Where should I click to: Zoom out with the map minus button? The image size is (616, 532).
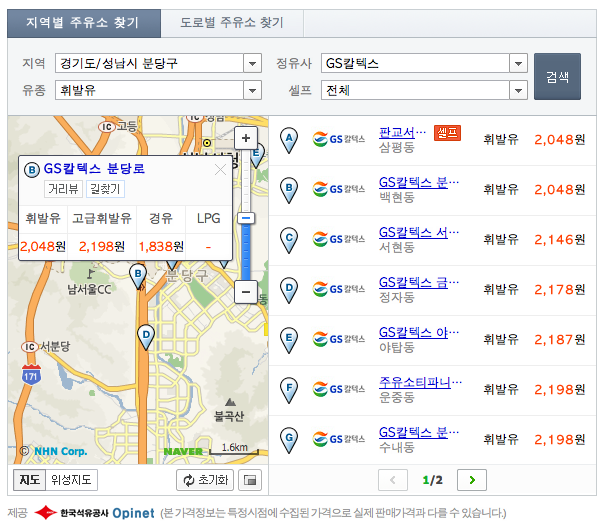tap(246, 292)
